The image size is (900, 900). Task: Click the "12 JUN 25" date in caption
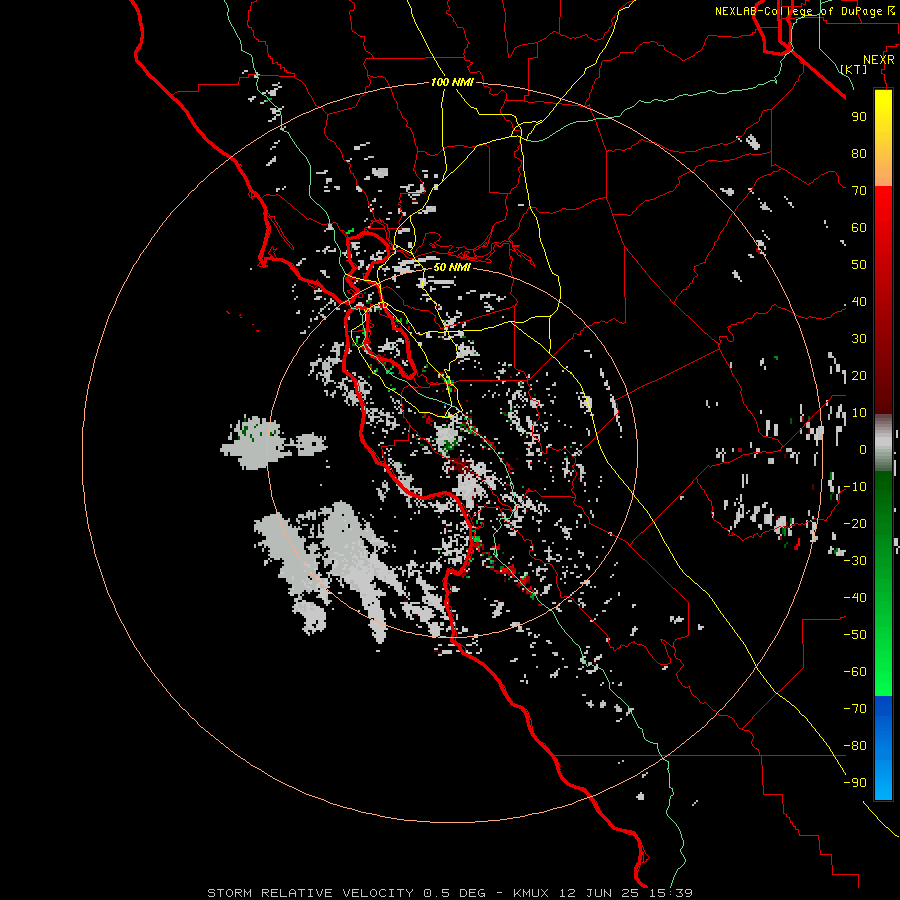coord(599,893)
